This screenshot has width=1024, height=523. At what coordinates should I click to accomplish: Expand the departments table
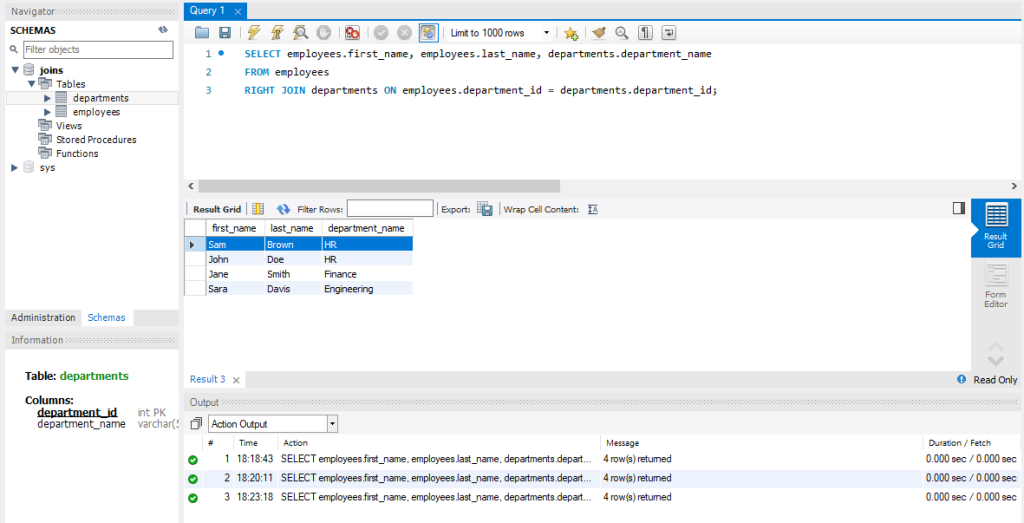click(x=47, y=98)
